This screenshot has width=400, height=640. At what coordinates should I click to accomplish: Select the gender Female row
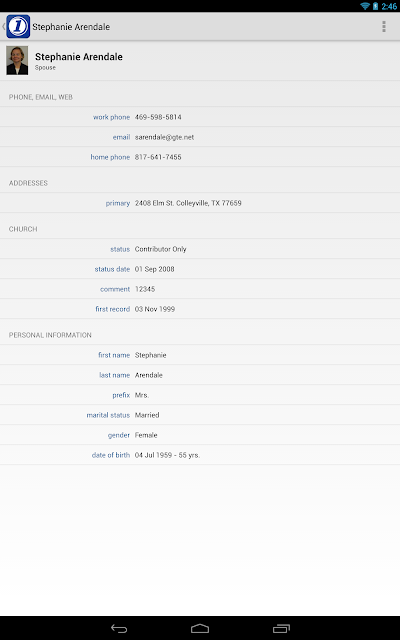pyautogui.click(x=200, y=435)
